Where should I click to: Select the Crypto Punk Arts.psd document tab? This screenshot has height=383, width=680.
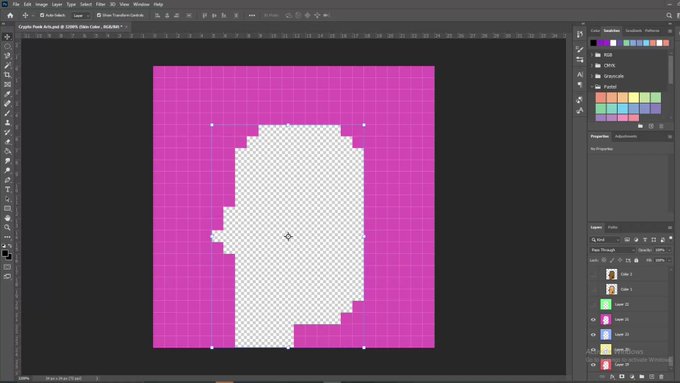[70, 27]
